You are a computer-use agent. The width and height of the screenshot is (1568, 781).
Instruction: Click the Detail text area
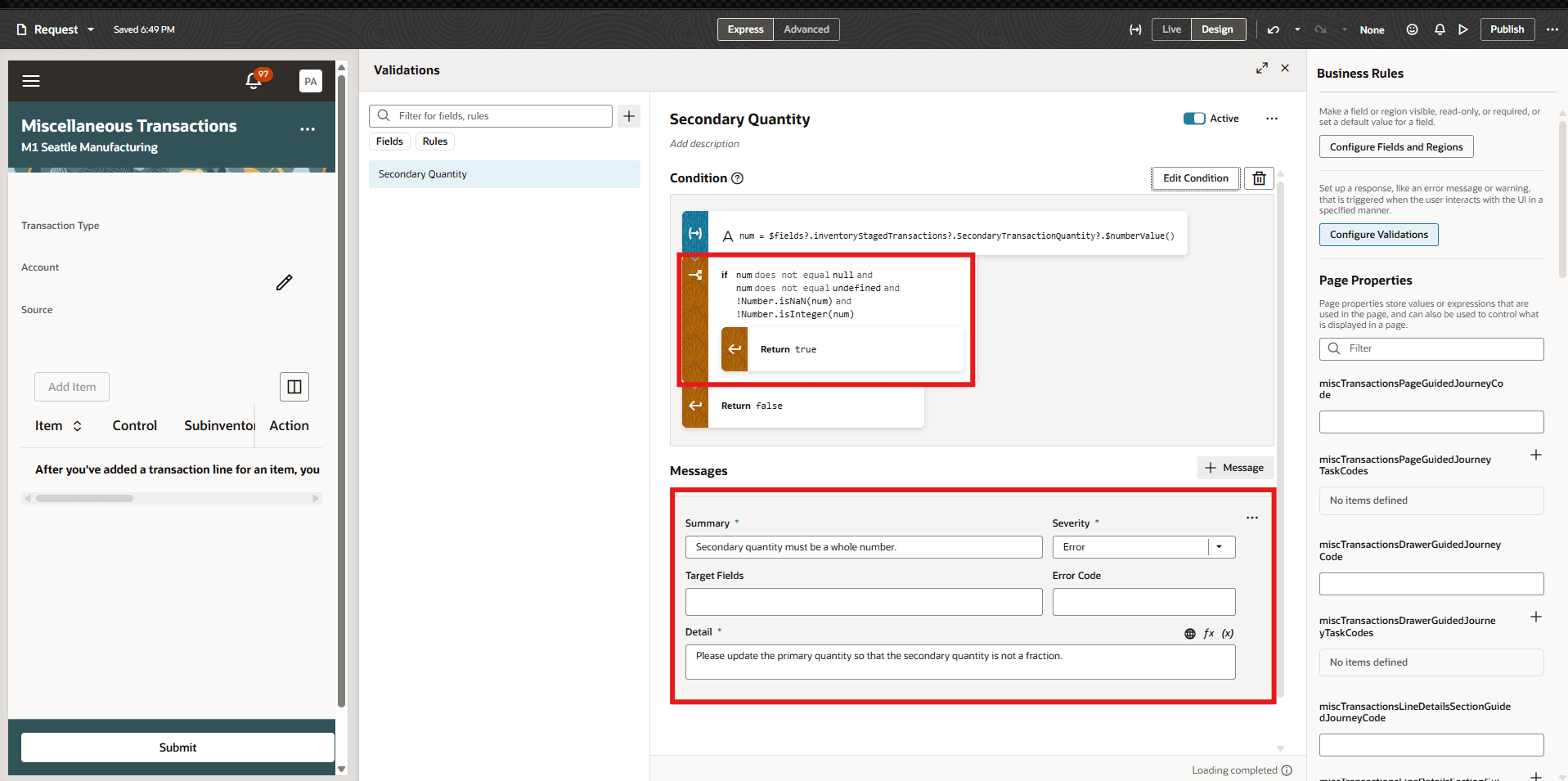(x=960, y=662)
